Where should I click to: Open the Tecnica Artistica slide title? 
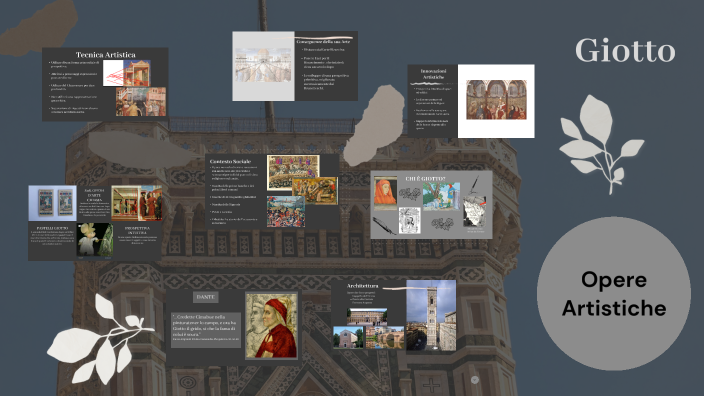[106, 55]
